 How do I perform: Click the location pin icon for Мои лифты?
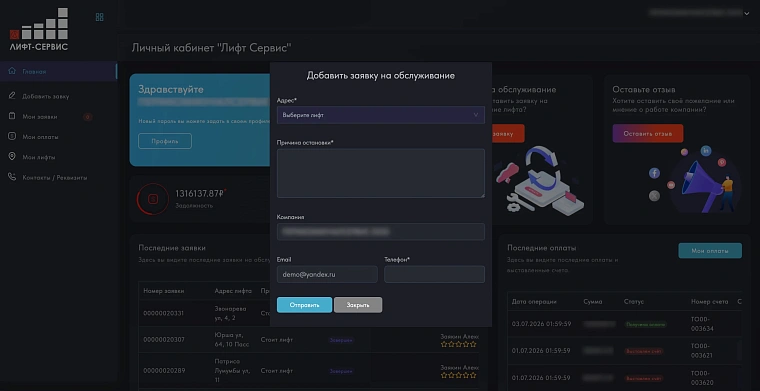(x=12, y=157)
